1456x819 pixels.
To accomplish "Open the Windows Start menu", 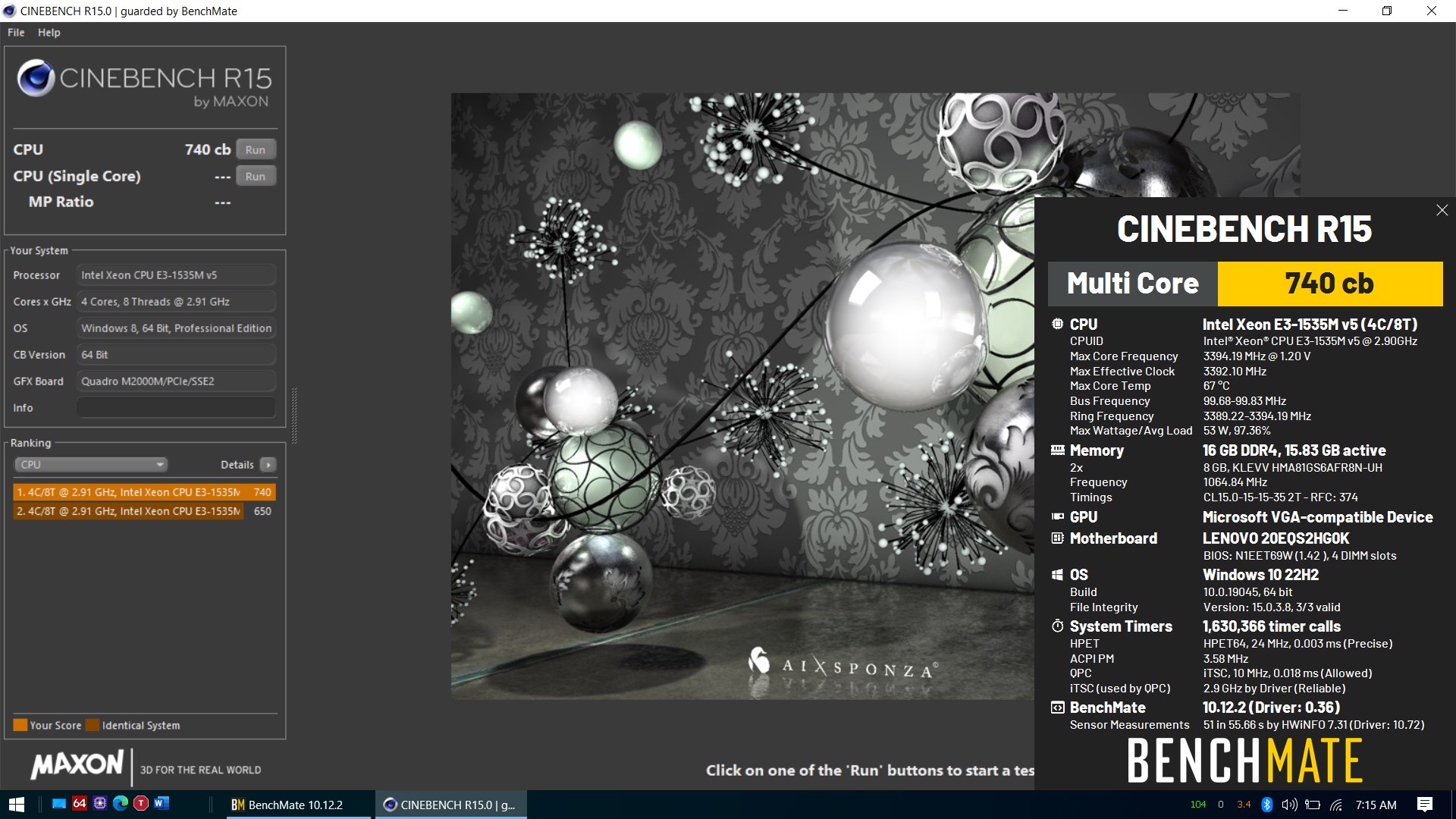I will tap(17, 805).
